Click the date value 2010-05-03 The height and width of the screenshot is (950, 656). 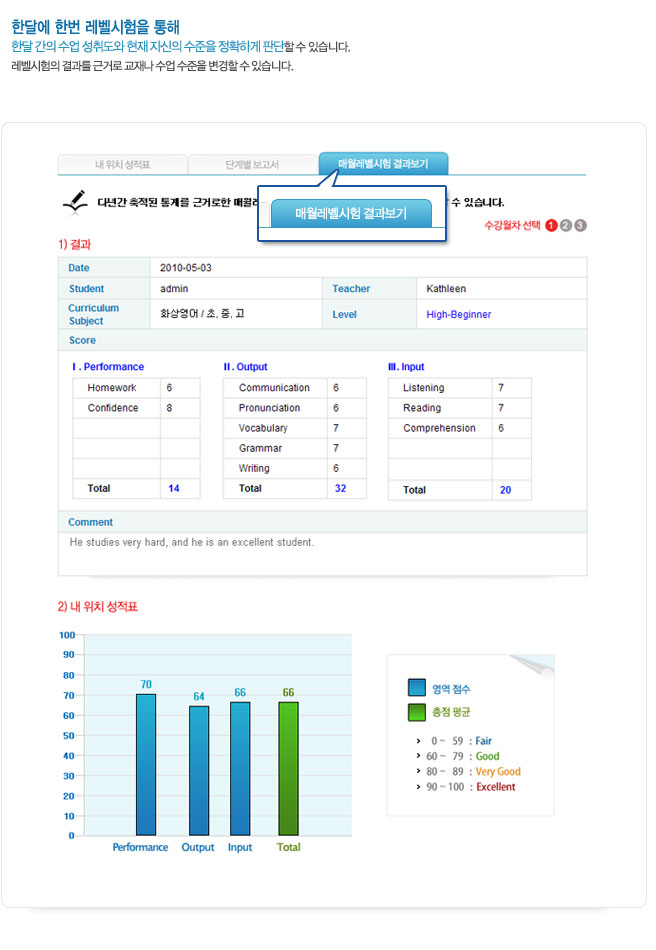pyautogui.click(x=185, y=268)
